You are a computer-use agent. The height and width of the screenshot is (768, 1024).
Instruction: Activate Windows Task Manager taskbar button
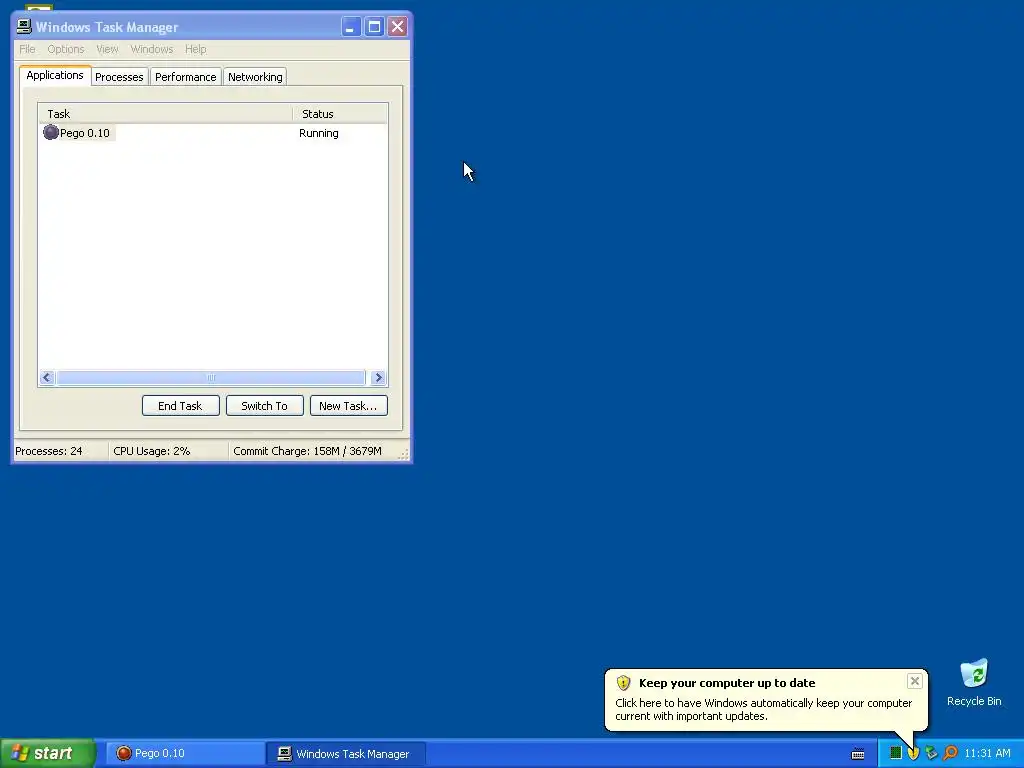coord(346,754)
